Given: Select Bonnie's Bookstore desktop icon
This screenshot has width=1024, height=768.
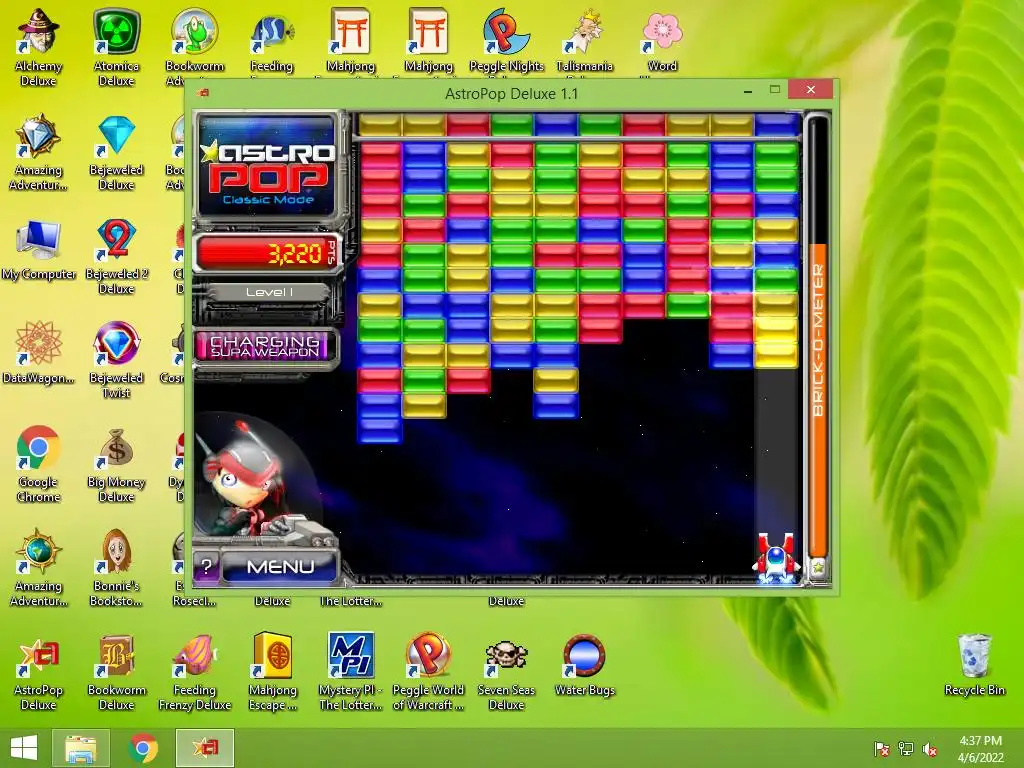Looking at the screenshot, I should [116, 567].
